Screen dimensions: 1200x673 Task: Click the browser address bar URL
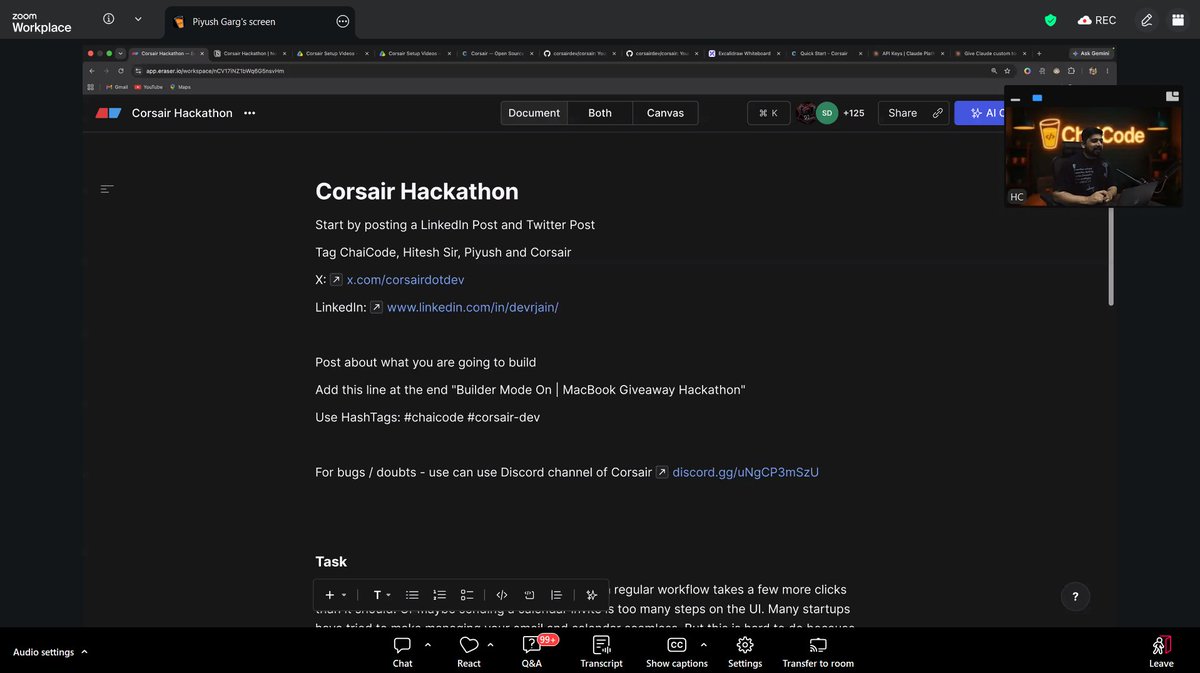pyautogui.click(x=215, y=71)
